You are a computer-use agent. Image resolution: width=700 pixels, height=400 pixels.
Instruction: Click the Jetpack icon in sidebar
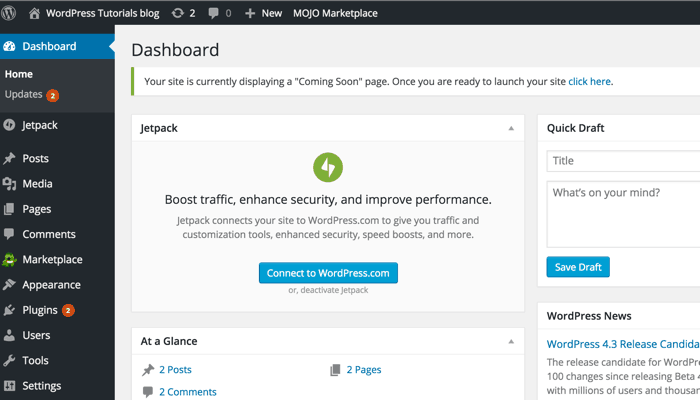[x=9, y=125]
